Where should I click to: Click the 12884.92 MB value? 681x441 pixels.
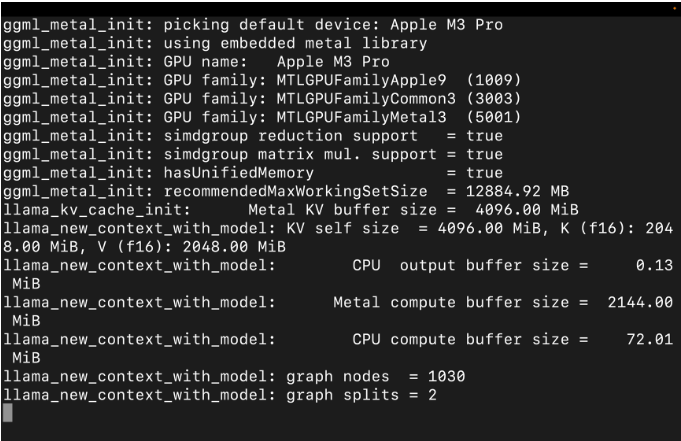point(517,192)
